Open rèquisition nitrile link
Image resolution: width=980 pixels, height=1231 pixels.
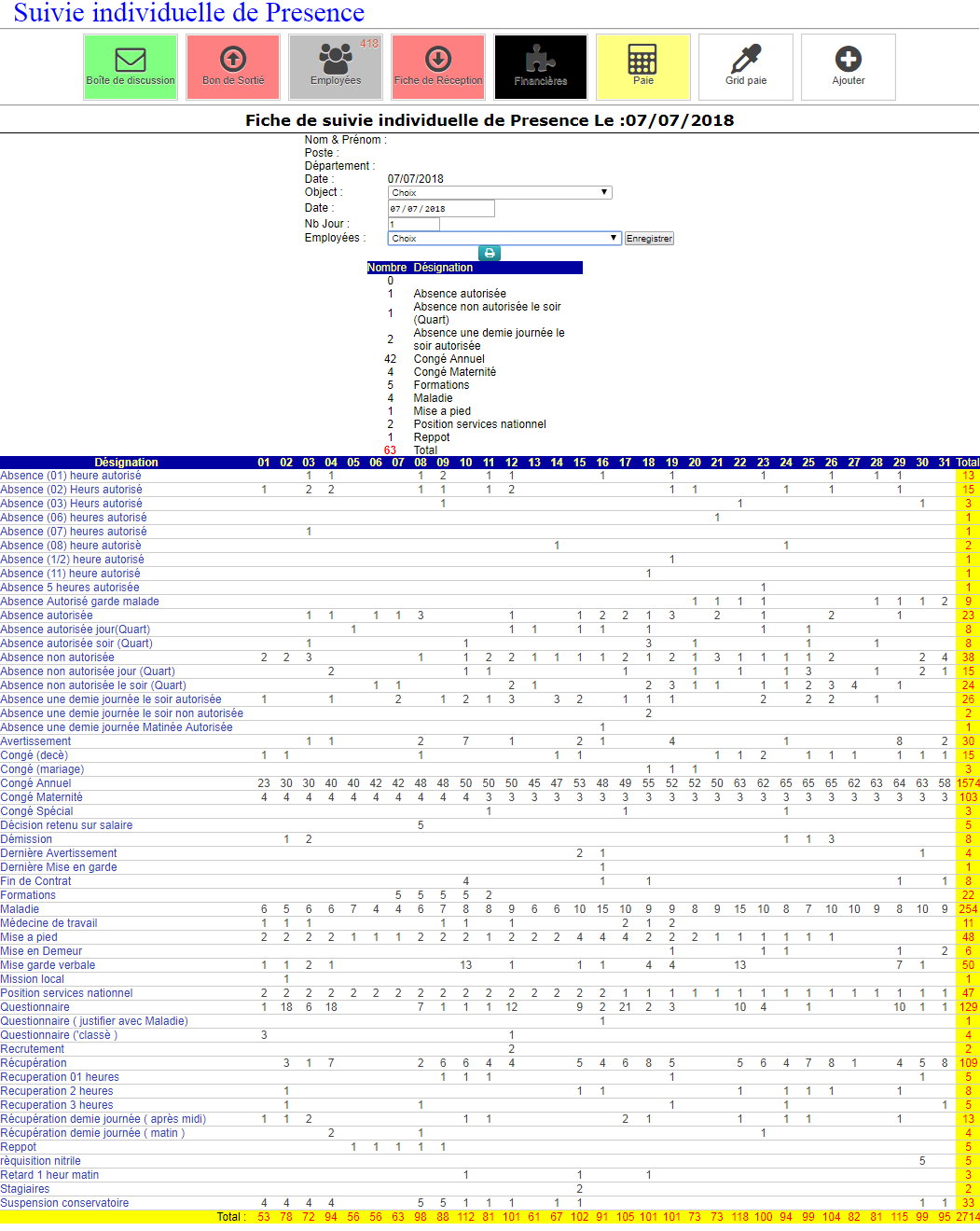coord(40,1161)
